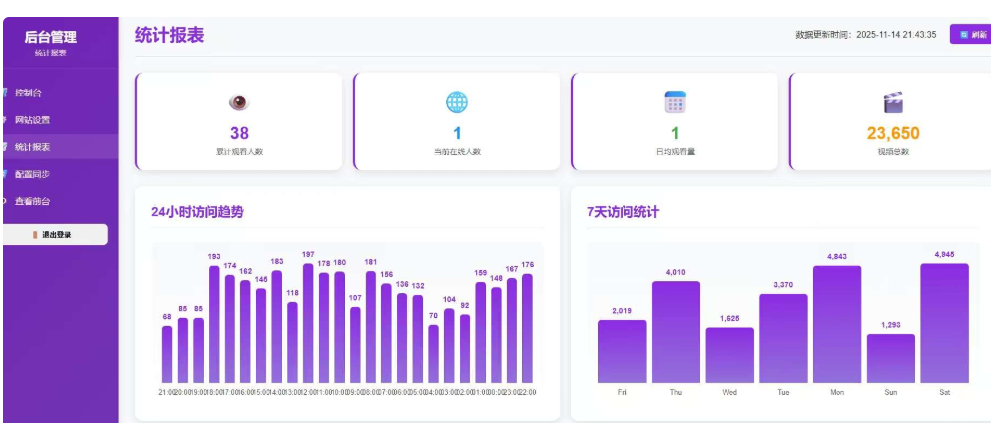Open 配置同步 from the sidebar
Screen dimensions: 1003x423
click(32, 174)
